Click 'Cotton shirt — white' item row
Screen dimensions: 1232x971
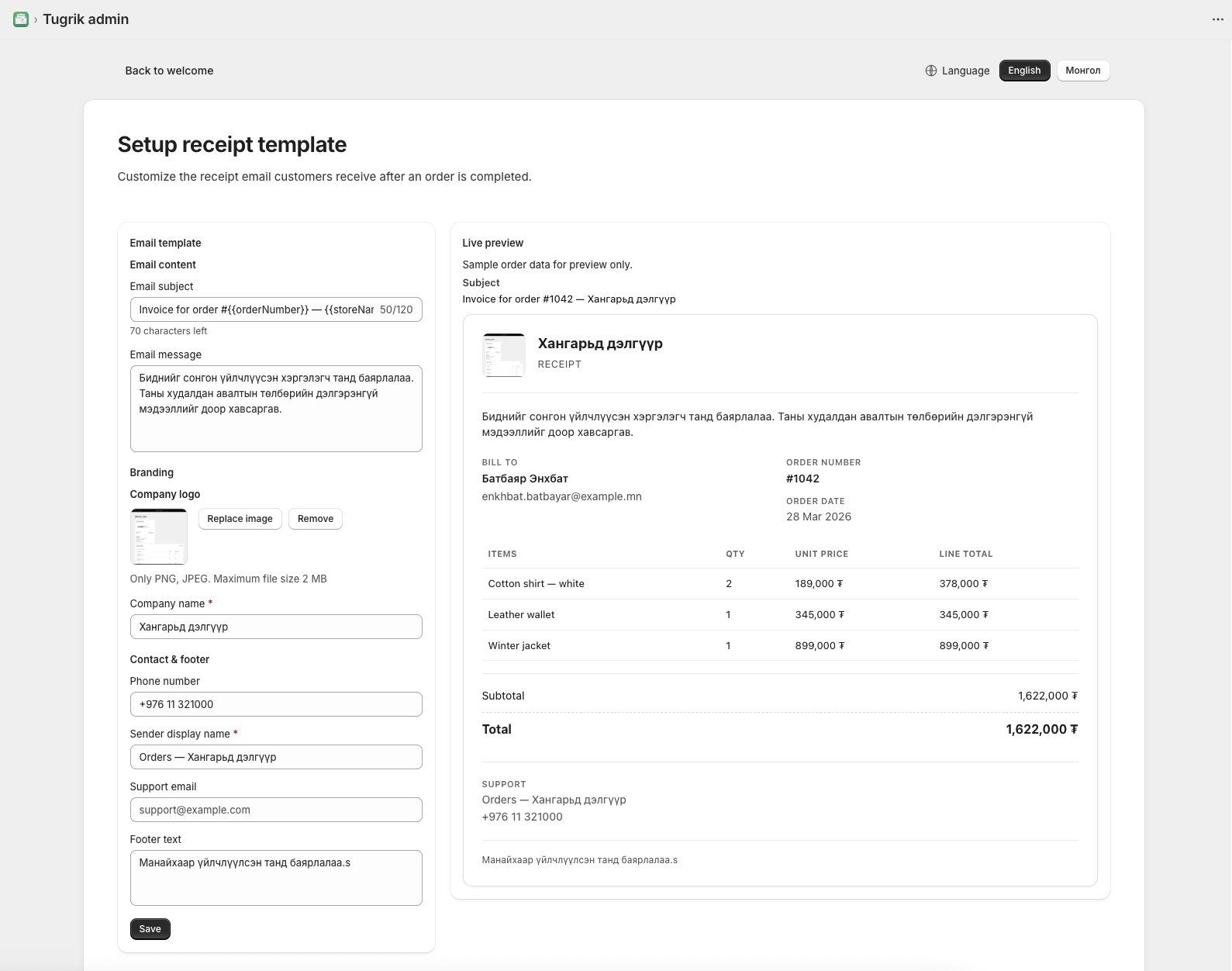780,583
